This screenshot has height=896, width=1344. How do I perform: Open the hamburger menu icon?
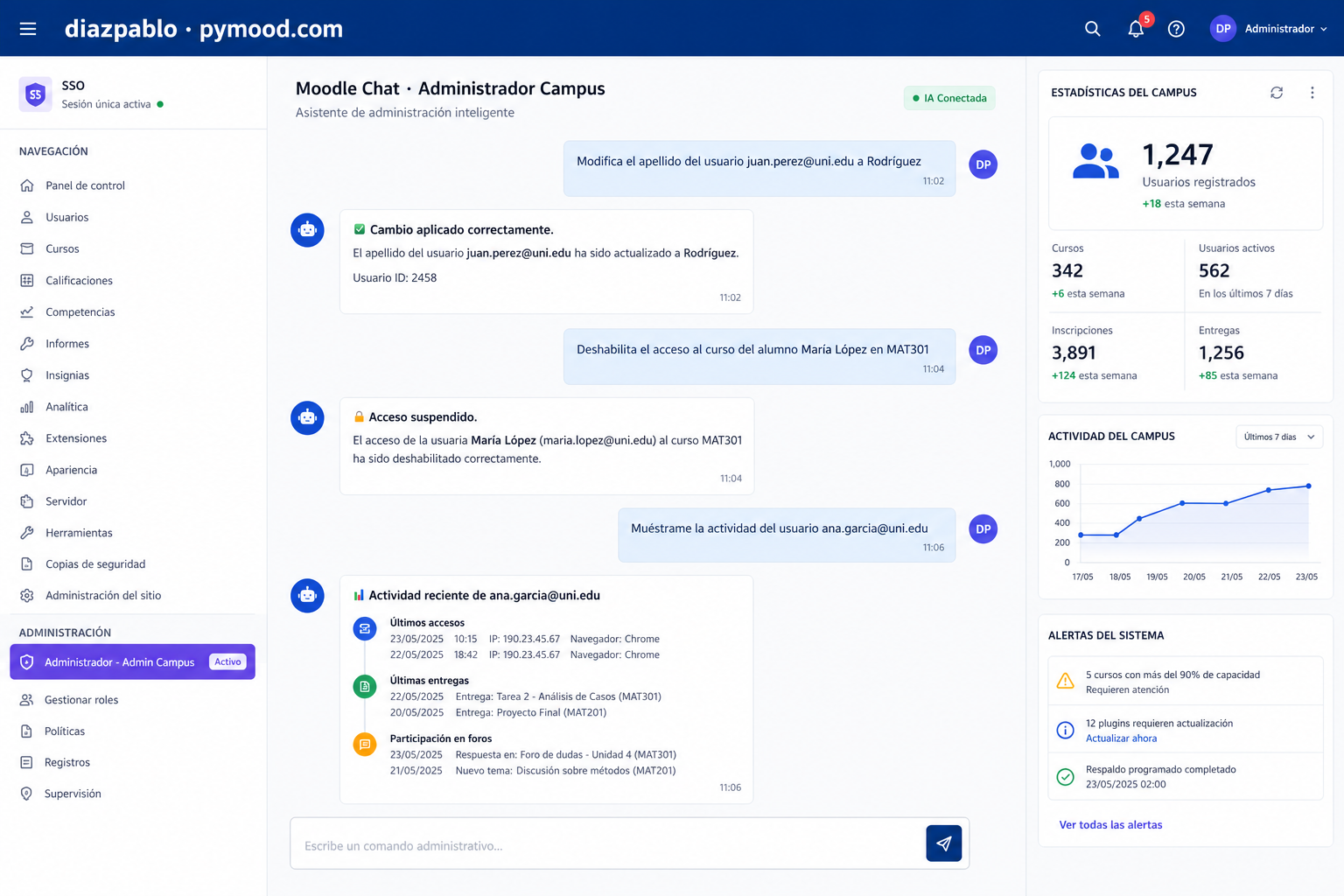28,29
